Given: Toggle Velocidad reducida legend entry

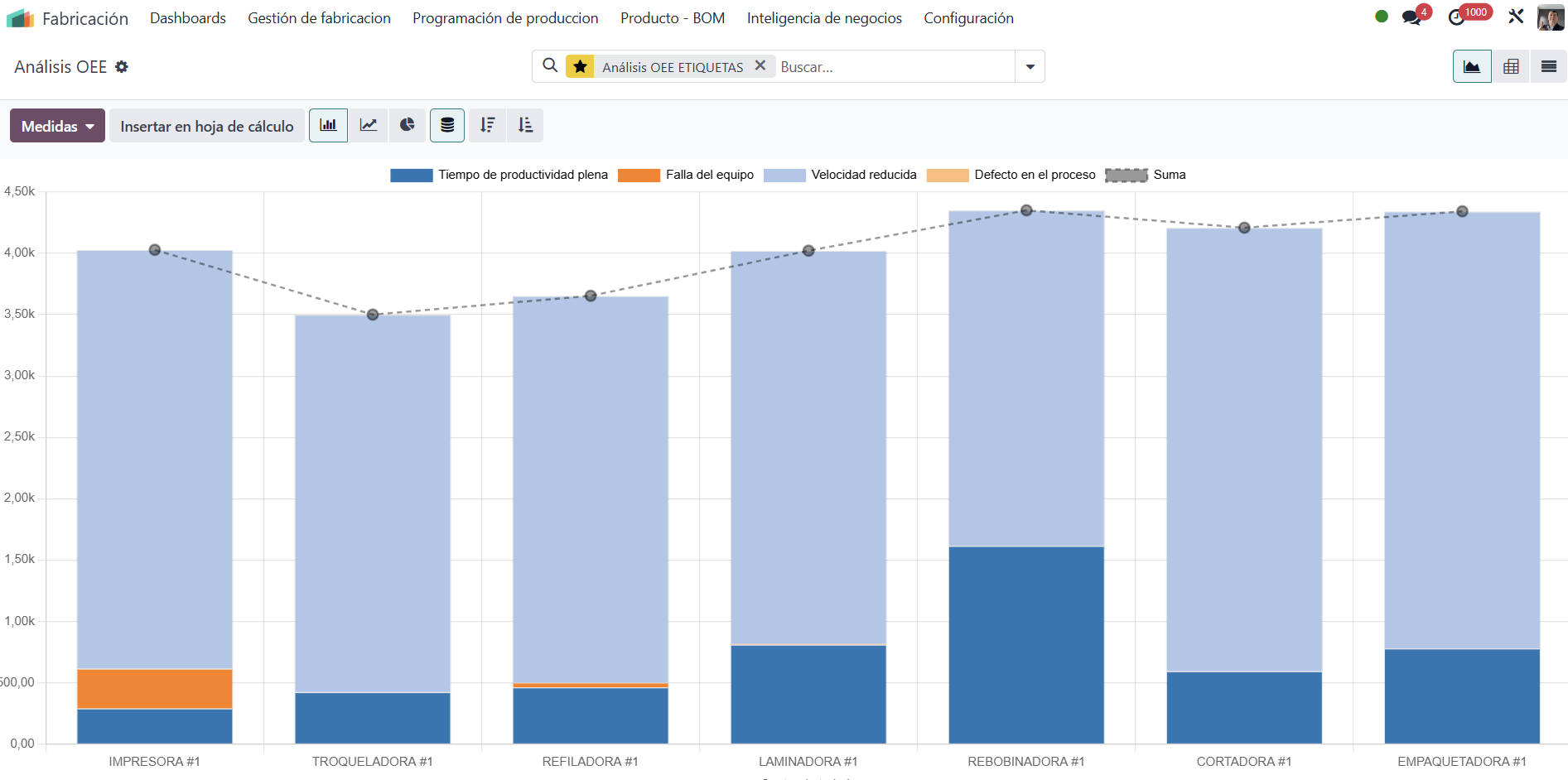Looking at the screenshot, I should [x=840, y=175].
